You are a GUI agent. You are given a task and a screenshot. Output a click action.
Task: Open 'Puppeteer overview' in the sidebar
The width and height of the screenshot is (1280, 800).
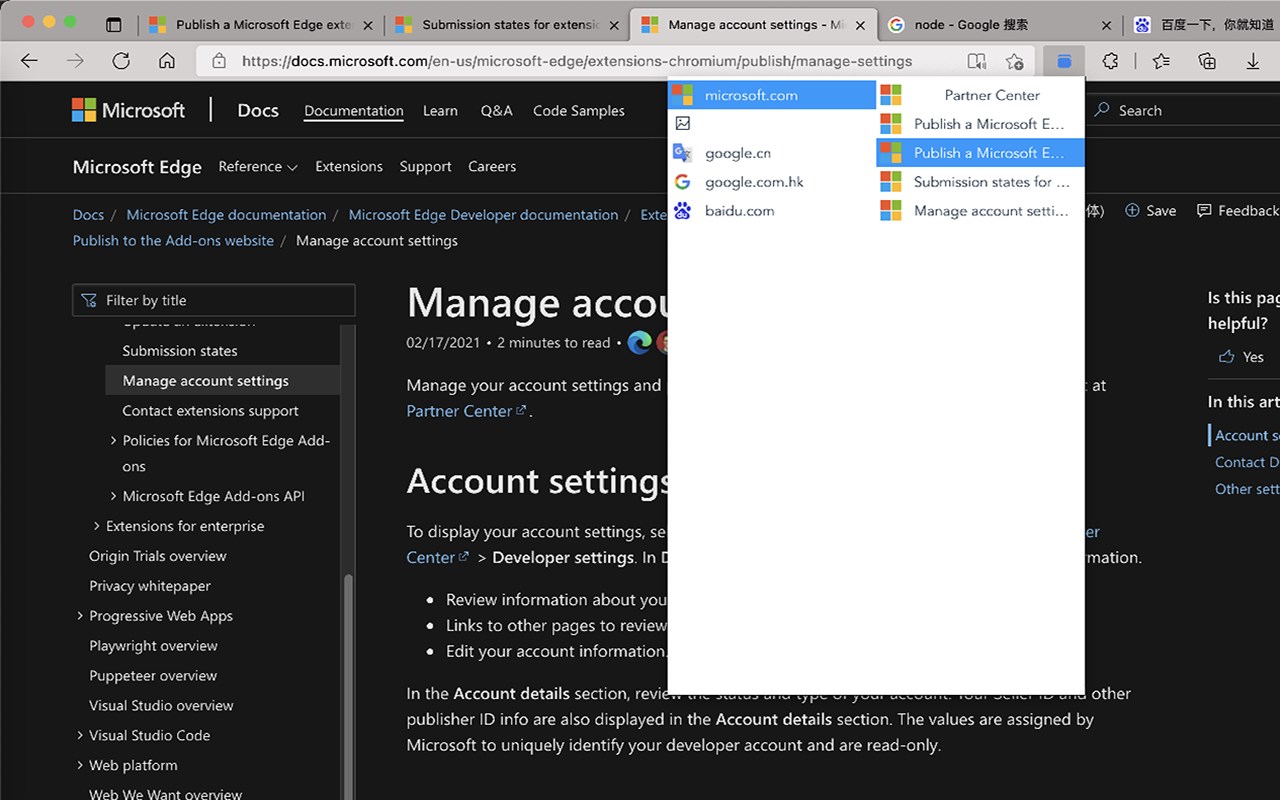(x=153, y=676)
